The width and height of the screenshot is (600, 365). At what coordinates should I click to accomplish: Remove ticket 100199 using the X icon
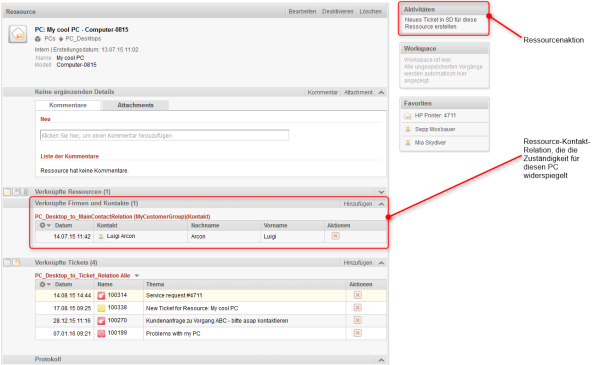(357, 333)
